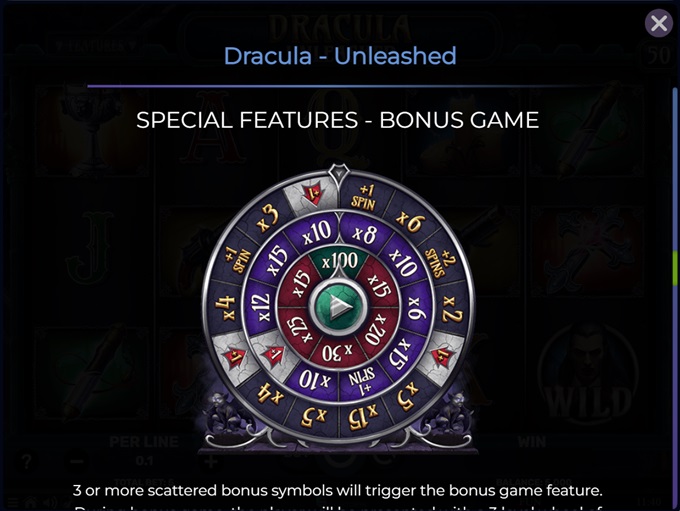
Task: Close the Dracula - Unleashed info dialog
Action: 658,23
